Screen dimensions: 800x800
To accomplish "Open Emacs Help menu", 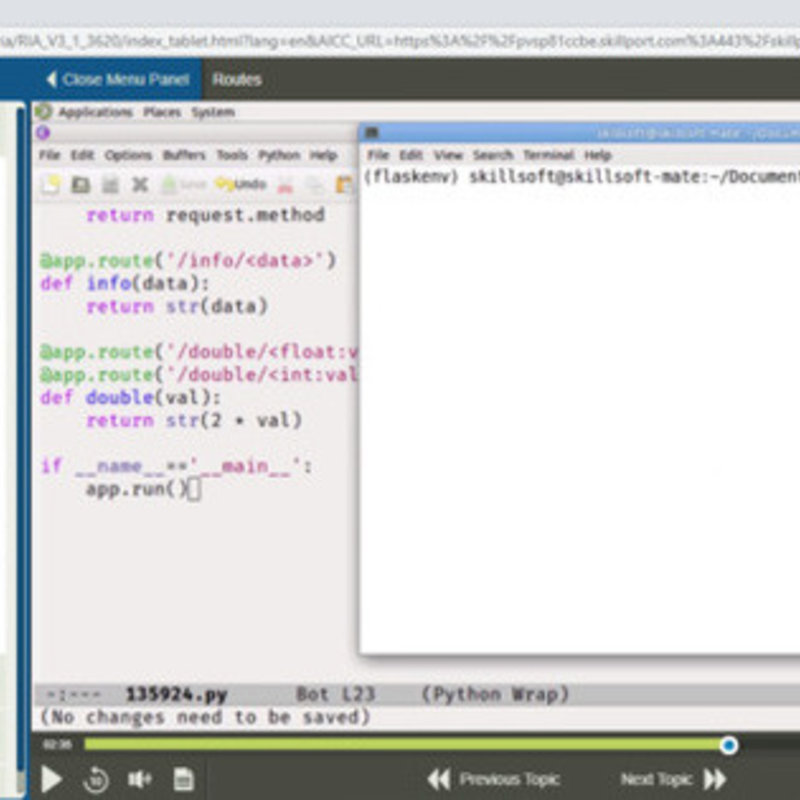I will [x=323, y=155].
